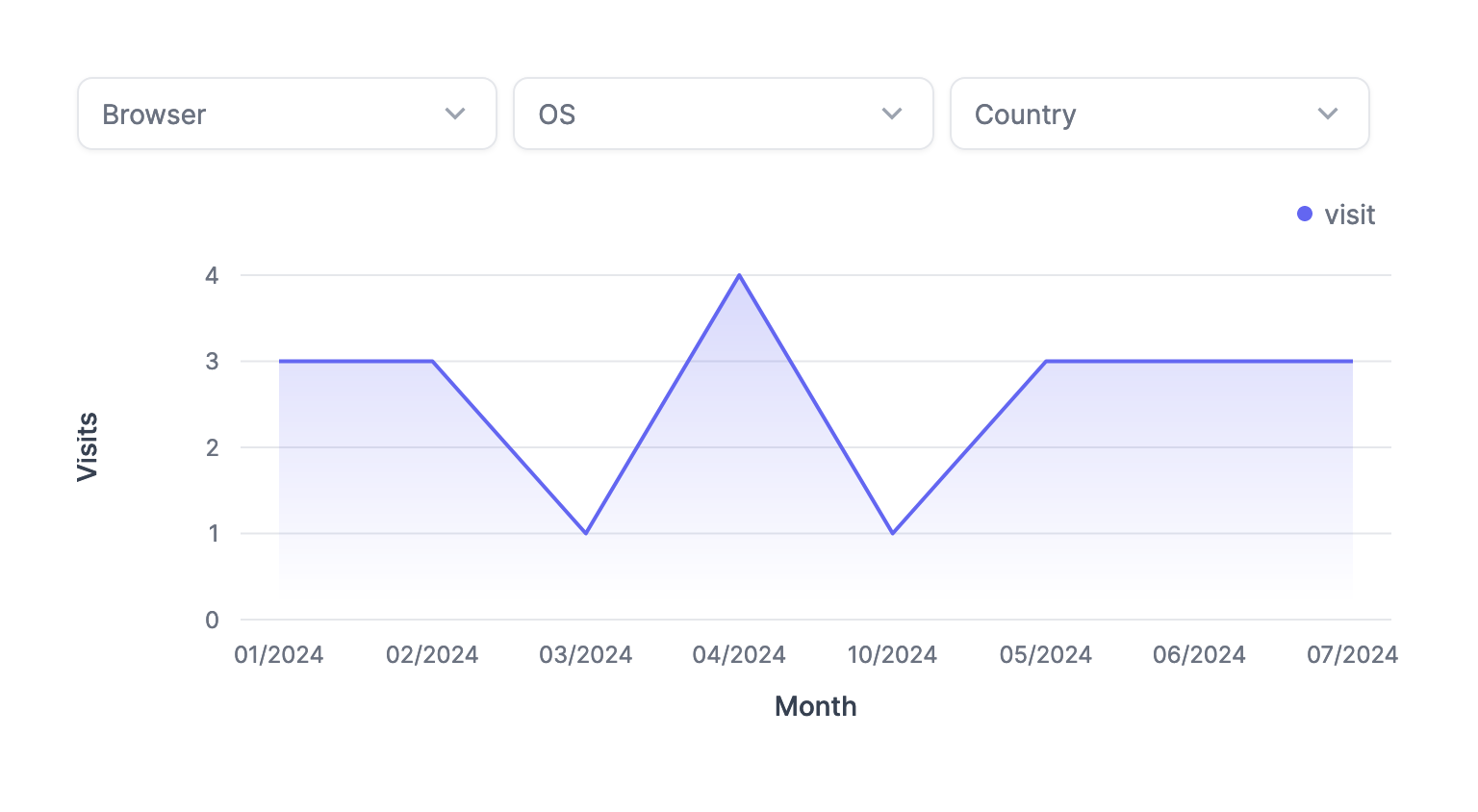Open the OS filter dropdown
The image size is (1478, 812).
click(x=724, y=114)
